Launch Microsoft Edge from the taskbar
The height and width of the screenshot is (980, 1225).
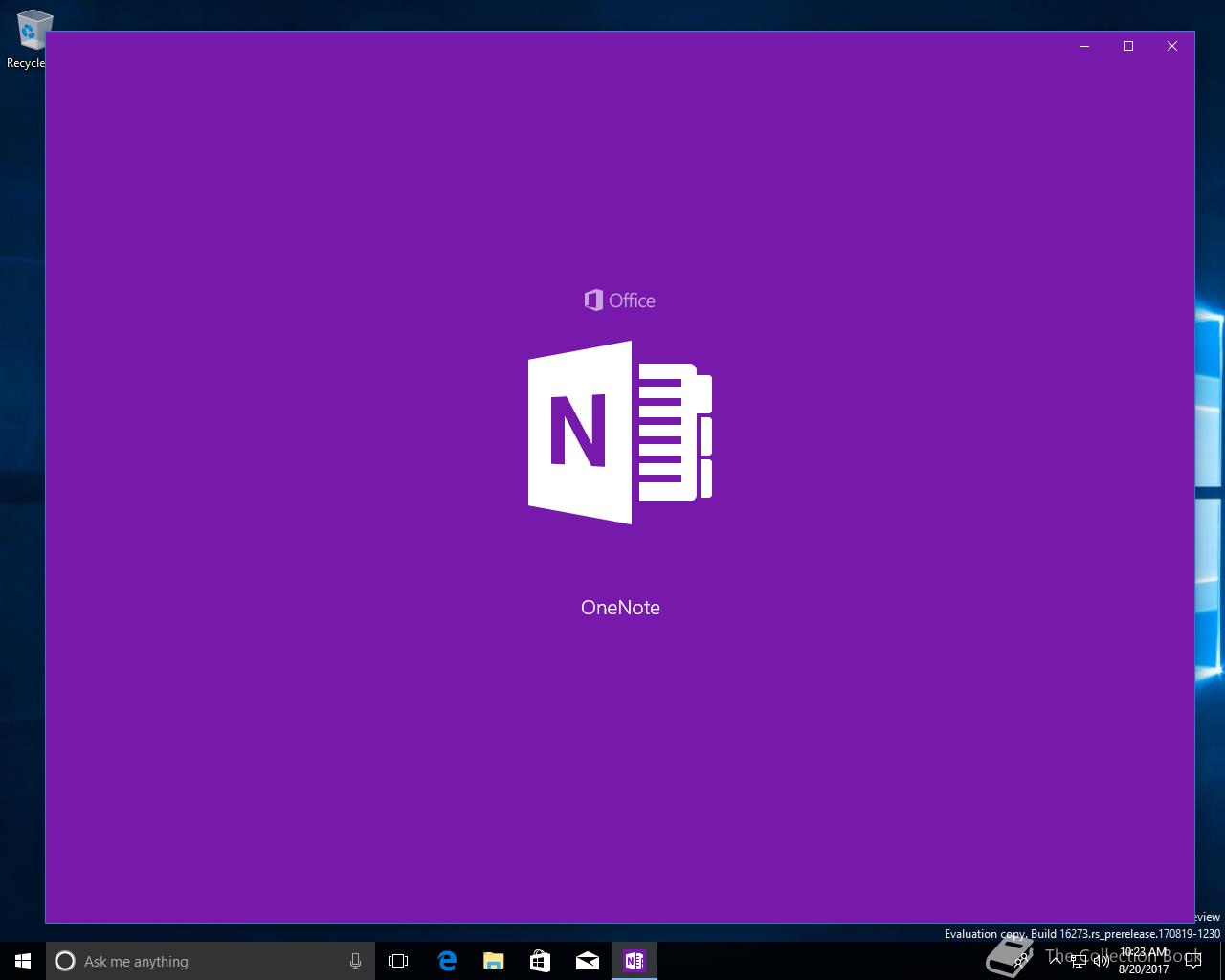pyautogui.click(x=446, y=961)
